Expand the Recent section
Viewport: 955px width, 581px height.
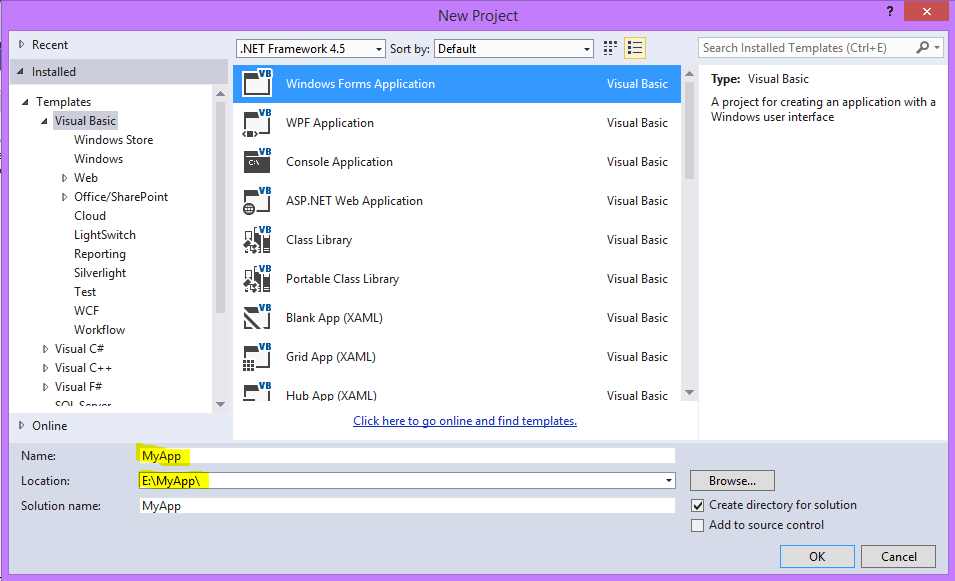pos(21,44)
